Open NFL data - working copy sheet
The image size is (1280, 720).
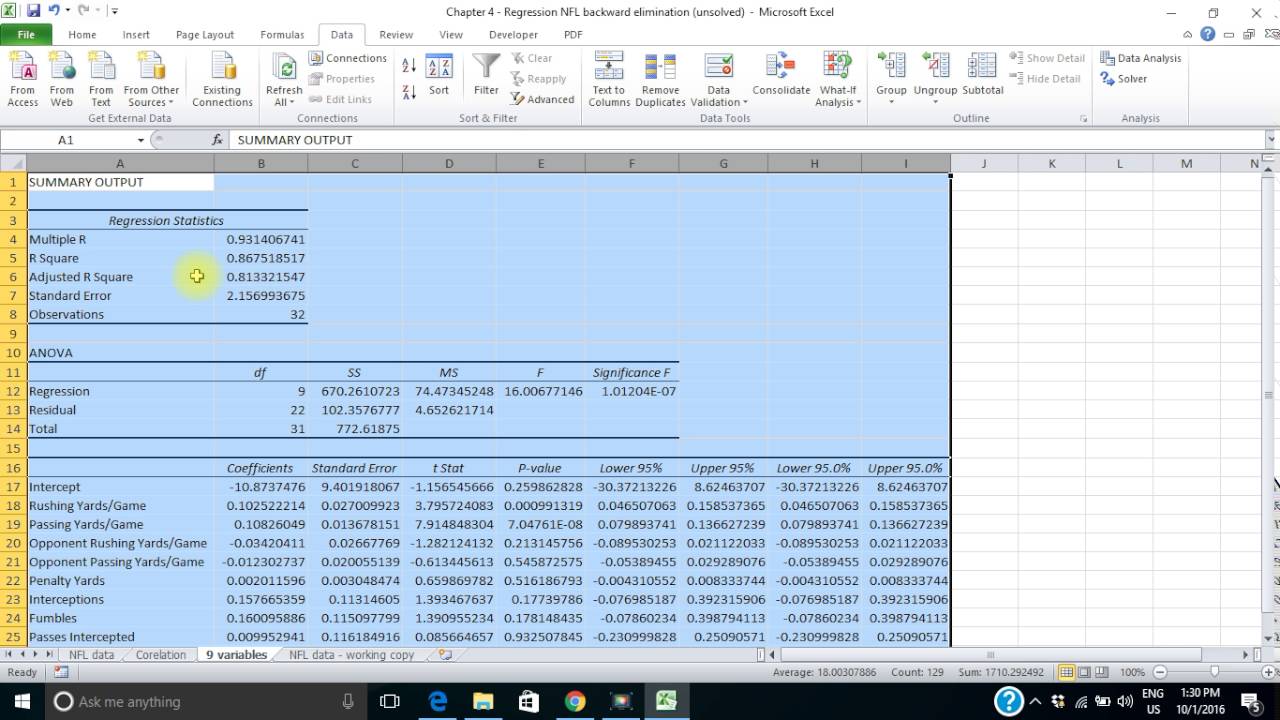tap(351, 655)
